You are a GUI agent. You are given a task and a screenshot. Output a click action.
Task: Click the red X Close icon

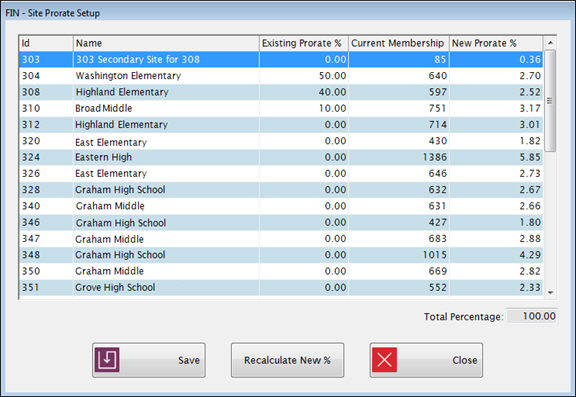384,360
